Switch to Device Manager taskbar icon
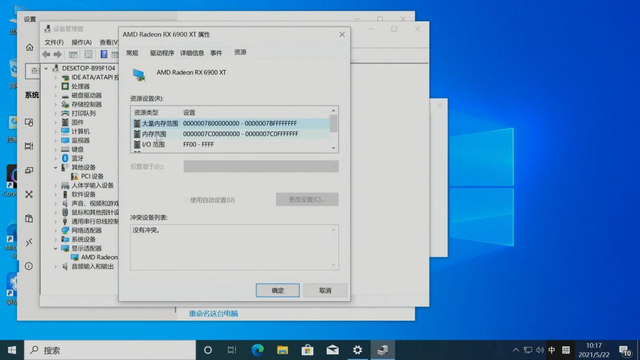This screenshot has height=360, width=640. [382, 350]
